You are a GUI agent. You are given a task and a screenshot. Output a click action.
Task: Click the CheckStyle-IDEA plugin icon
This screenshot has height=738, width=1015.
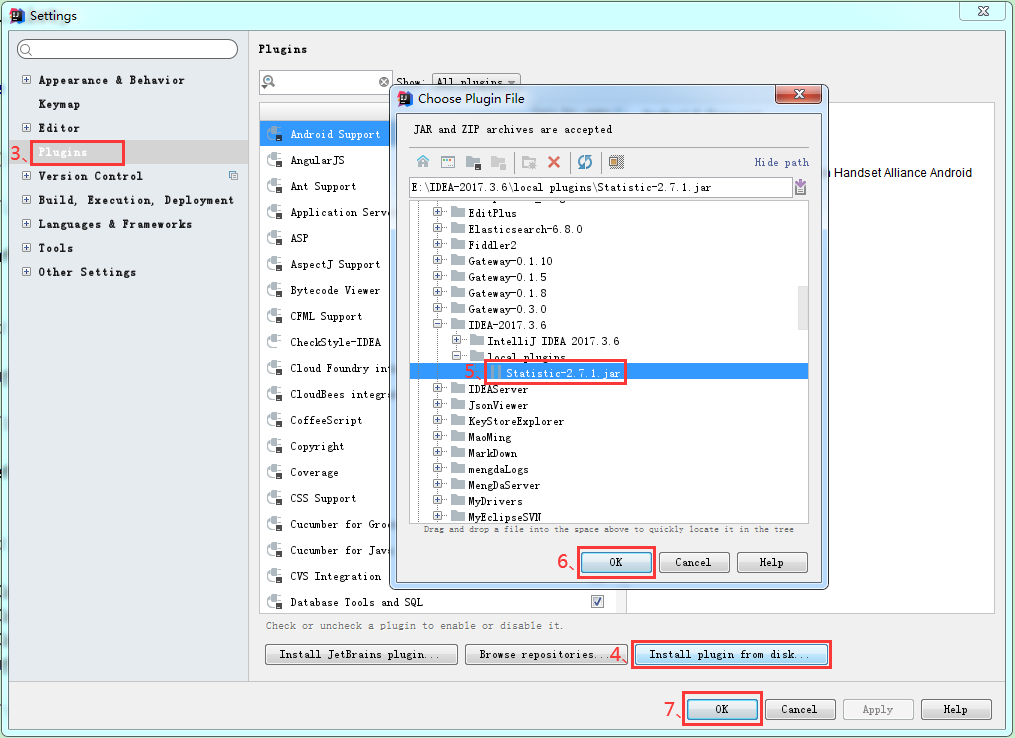pyautogui.click(x=274, y=342)
